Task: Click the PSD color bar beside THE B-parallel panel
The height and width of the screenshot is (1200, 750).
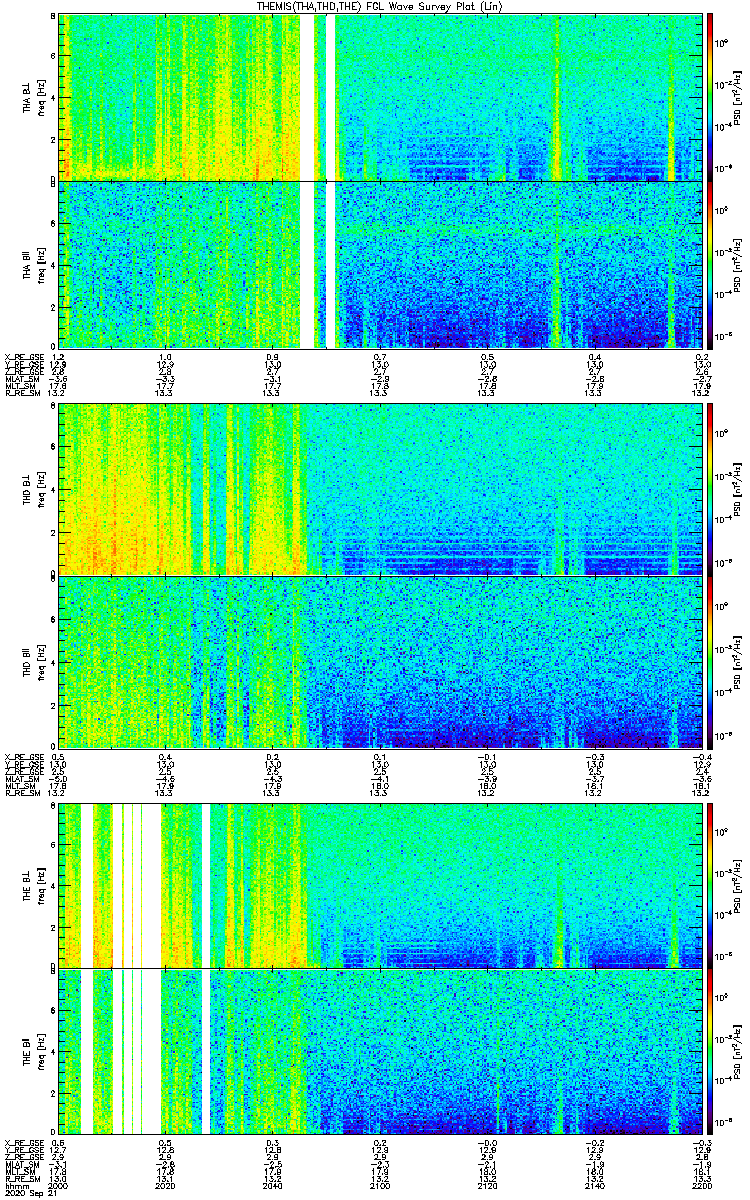Action: click(x=710, y=1052)
